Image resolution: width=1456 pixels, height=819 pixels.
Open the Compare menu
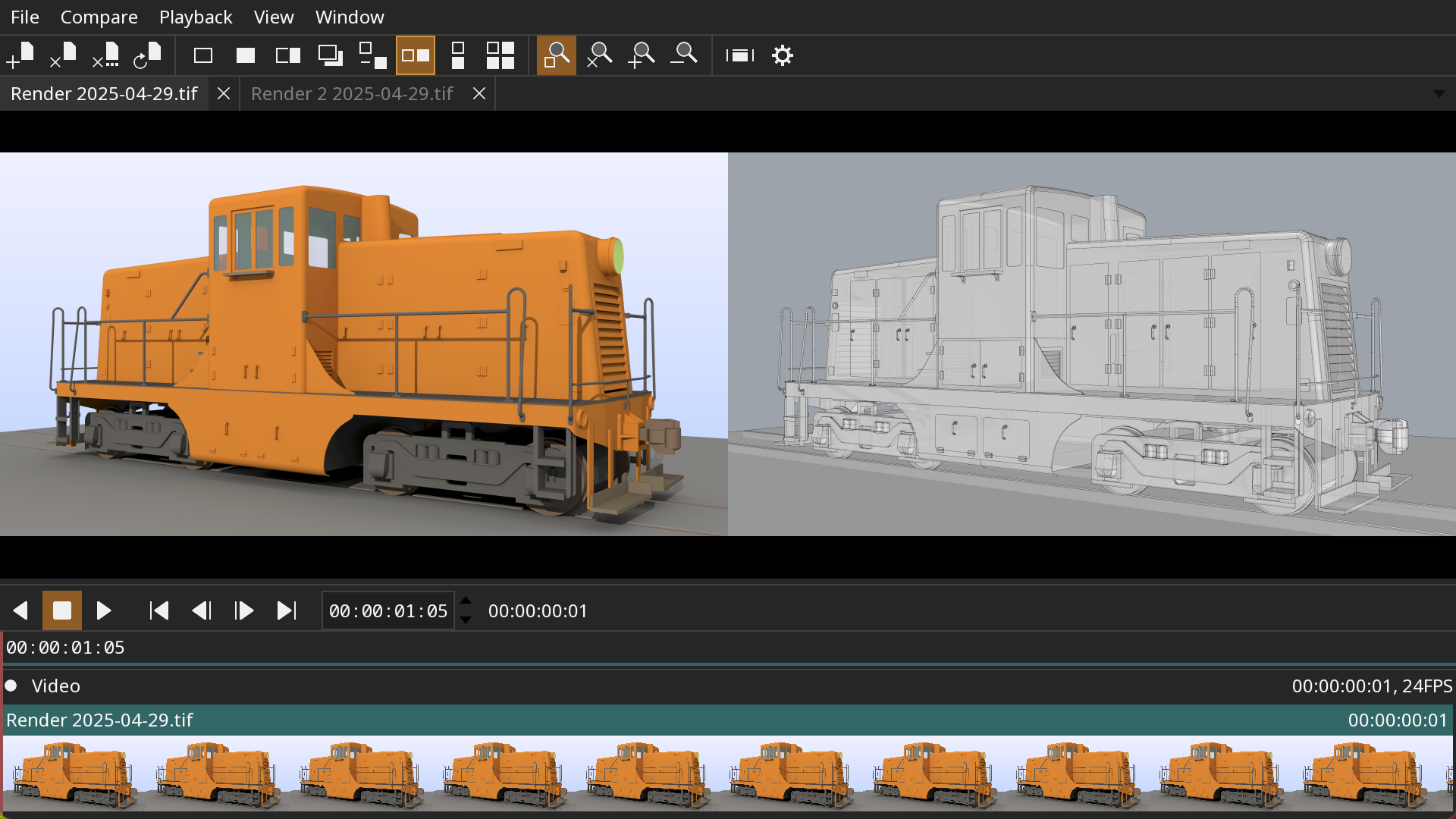click(99, 17)
